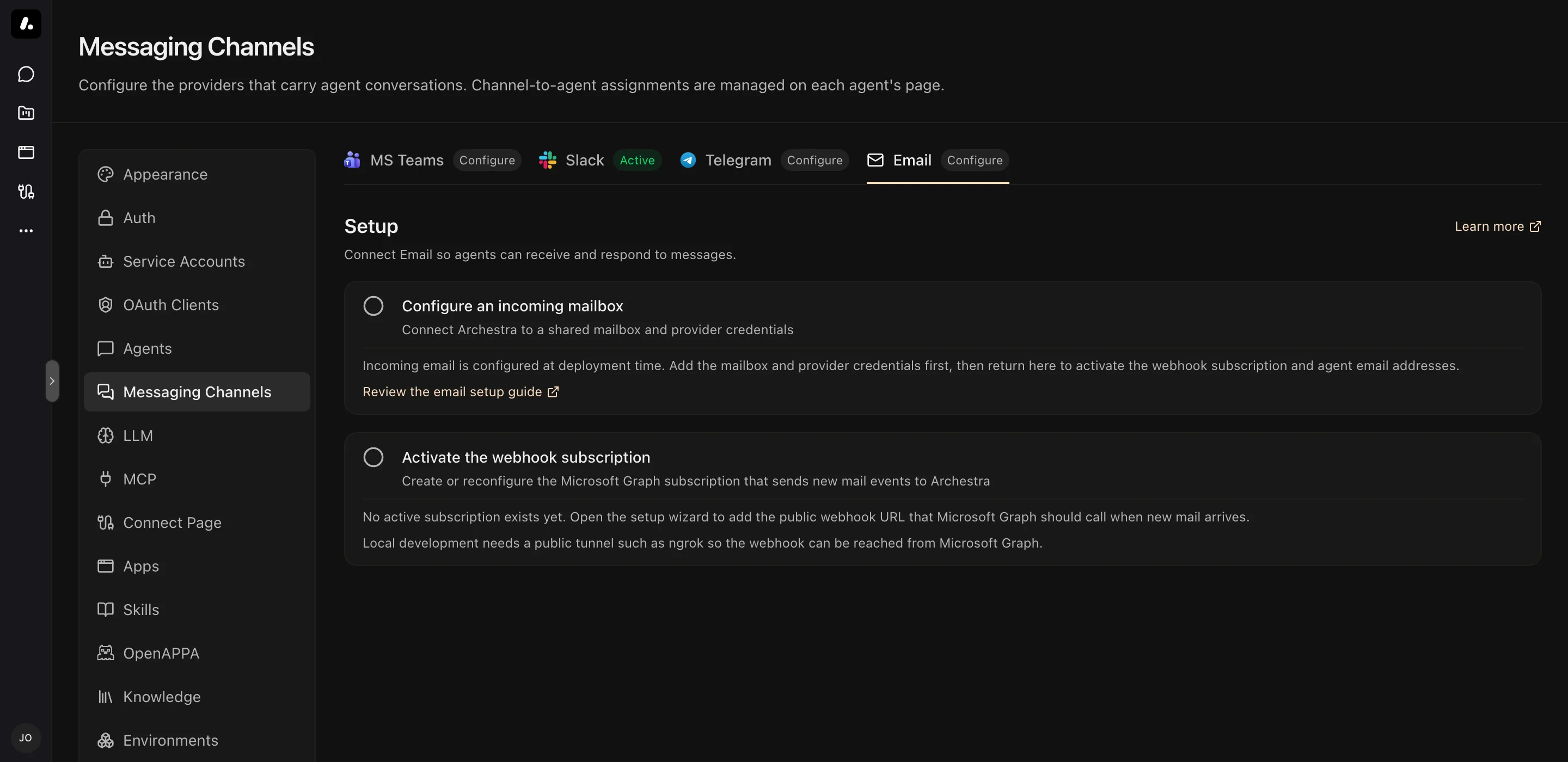Expand the sidebar with the chevron handle
This screenshot has width=1568, height=762.
52,381
